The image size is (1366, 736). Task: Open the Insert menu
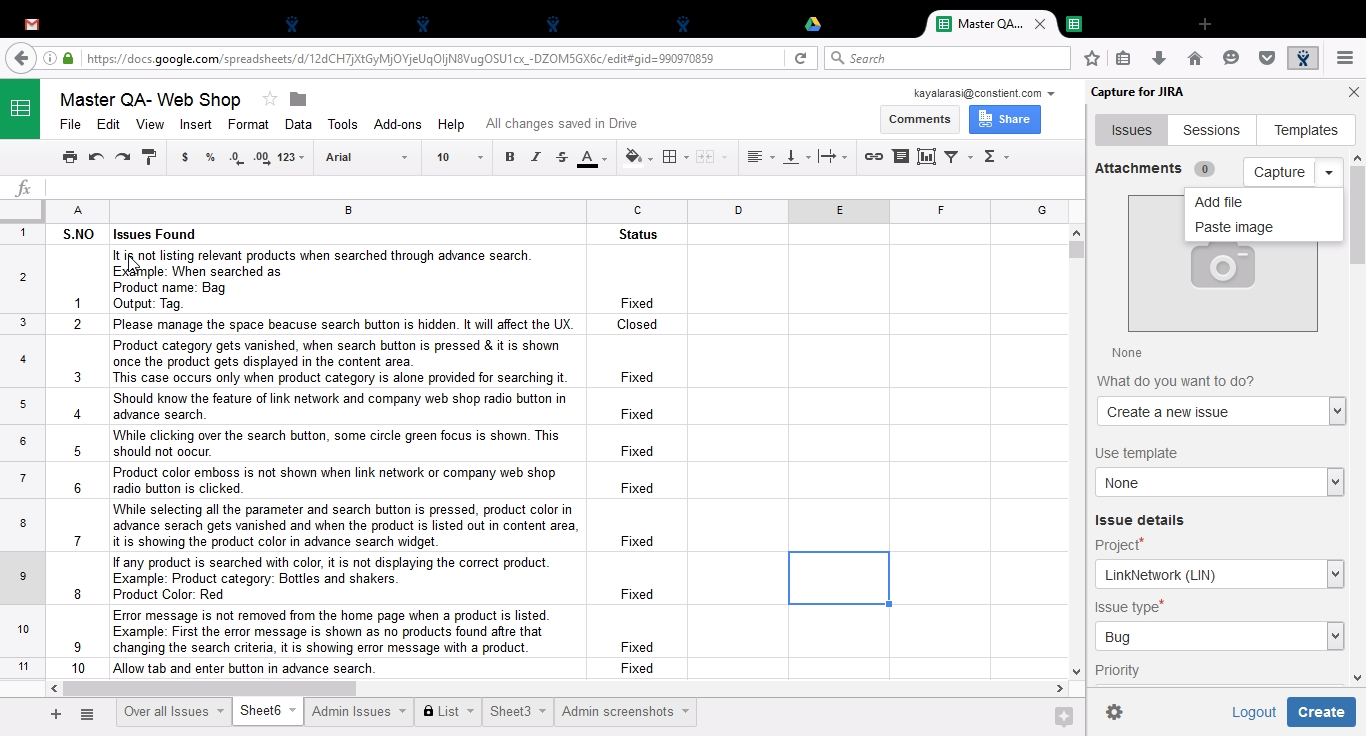[x=196, y=124]
